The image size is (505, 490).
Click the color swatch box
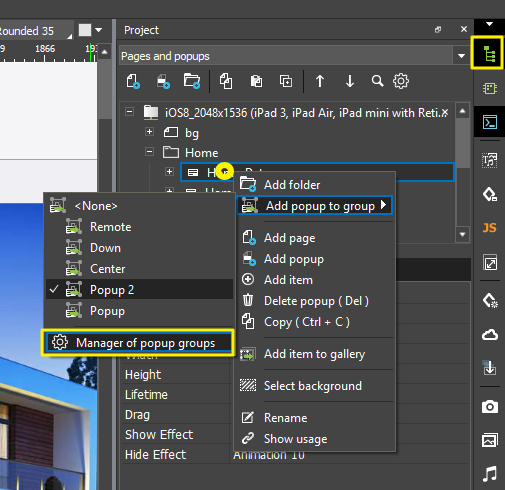[85, 30]
